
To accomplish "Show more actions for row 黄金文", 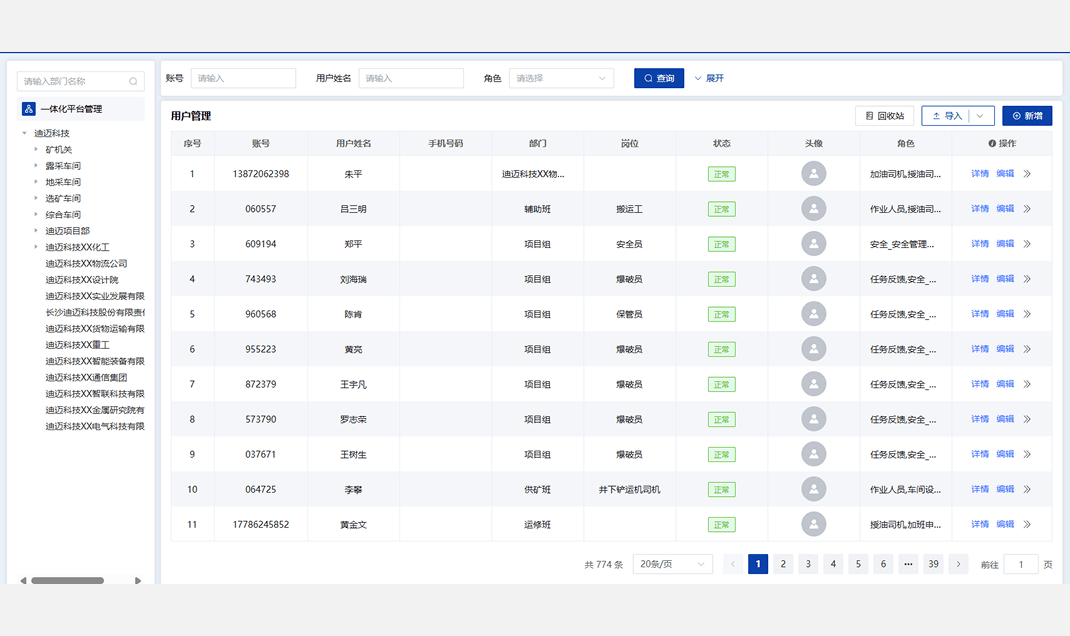I will 1027,524.
